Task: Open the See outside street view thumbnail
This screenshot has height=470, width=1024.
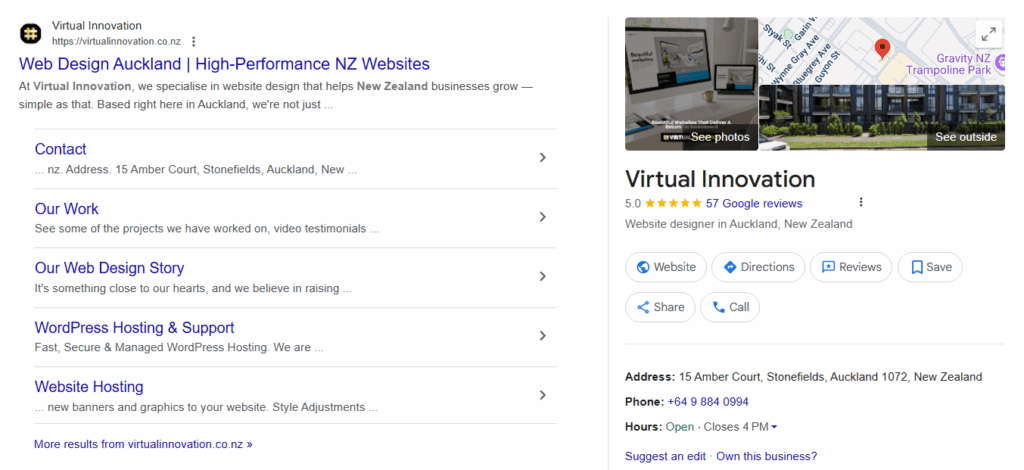Action: tap(882, 118)
